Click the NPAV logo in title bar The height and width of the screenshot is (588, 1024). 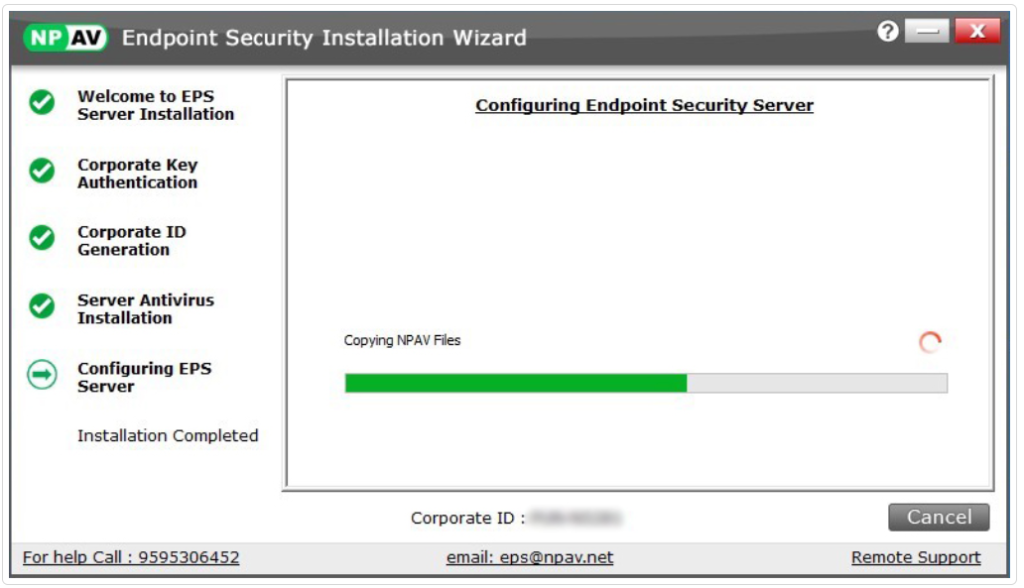(65, 38)
